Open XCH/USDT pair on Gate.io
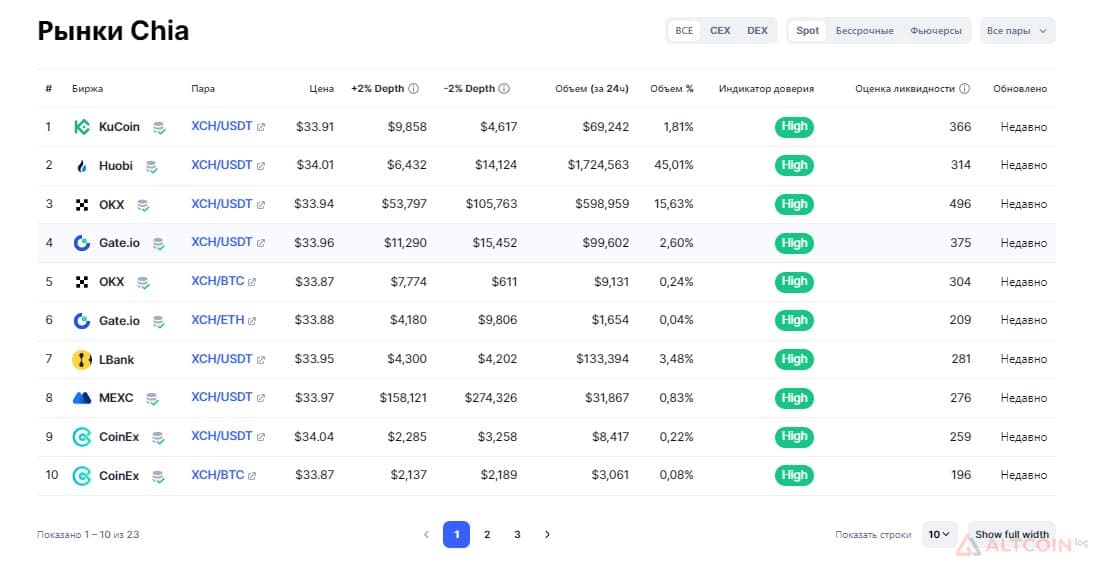Screen dimensions: 1102x568 click(x=221, y=243)
